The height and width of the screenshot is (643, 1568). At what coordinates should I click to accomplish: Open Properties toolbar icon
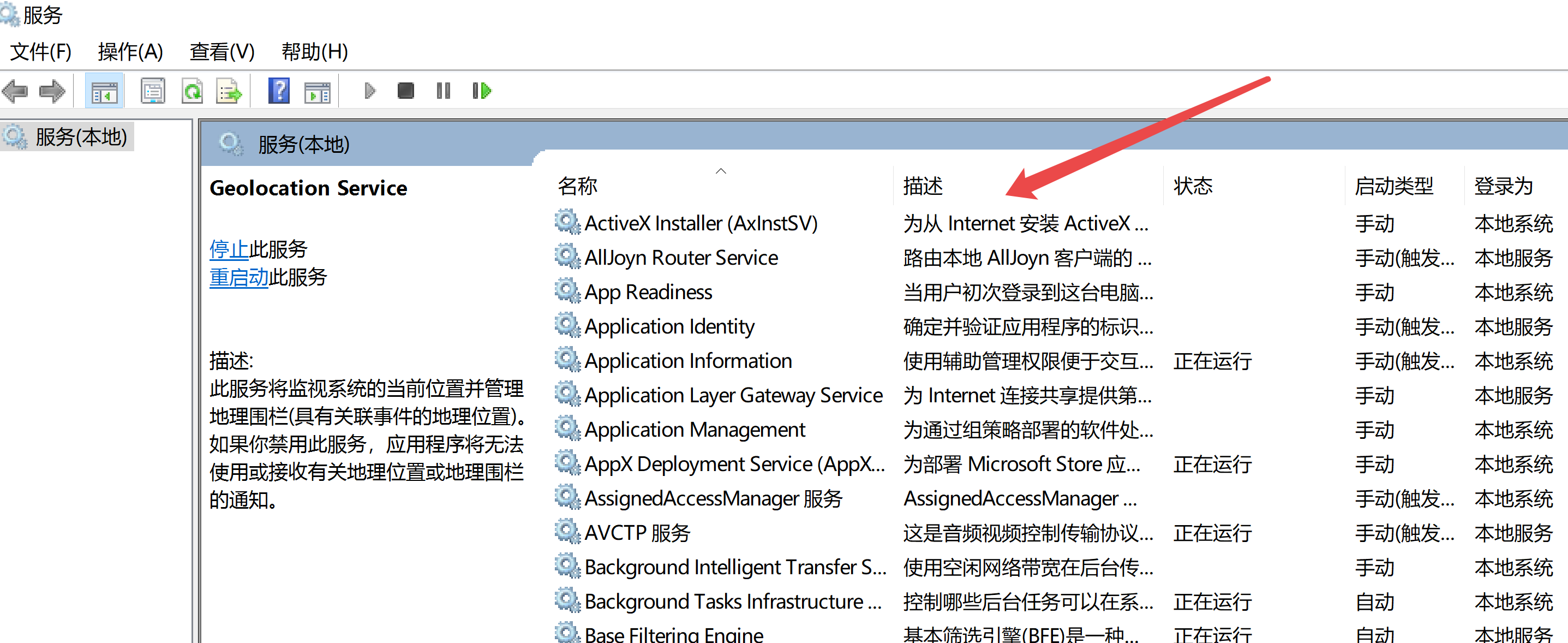152,91
